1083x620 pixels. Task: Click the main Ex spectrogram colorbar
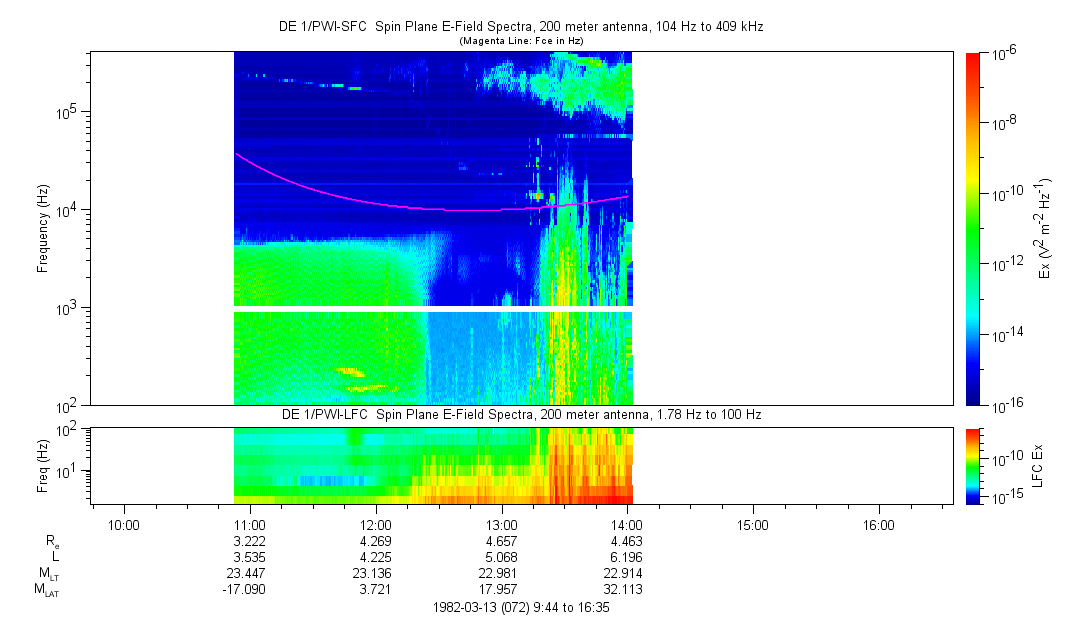[x=974, y=228]
